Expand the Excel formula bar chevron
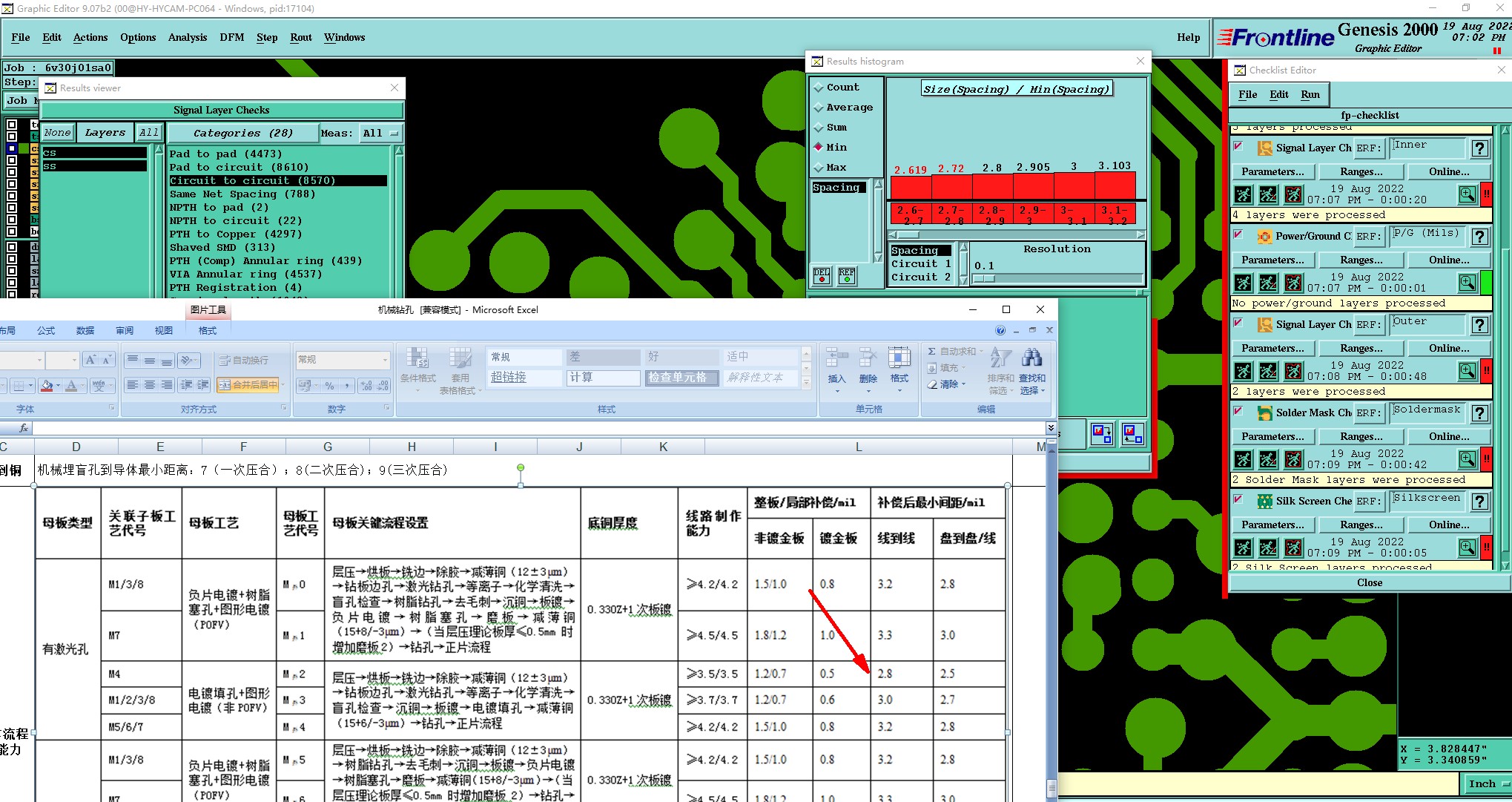This screenshot has width=1512, height=802. click(1051, 428)
